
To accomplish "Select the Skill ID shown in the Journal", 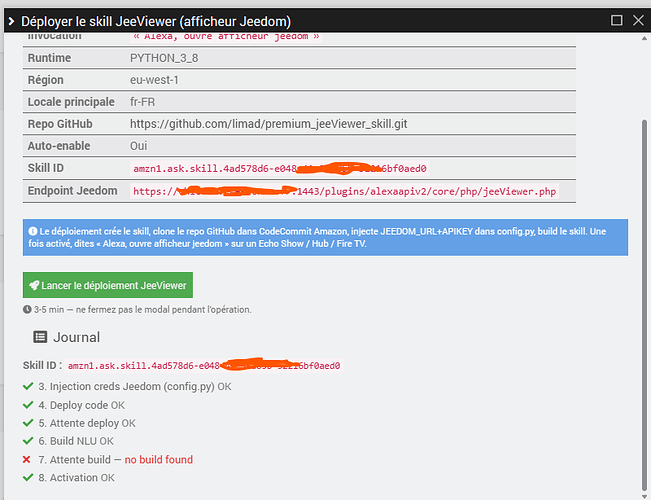I will 204,365.
